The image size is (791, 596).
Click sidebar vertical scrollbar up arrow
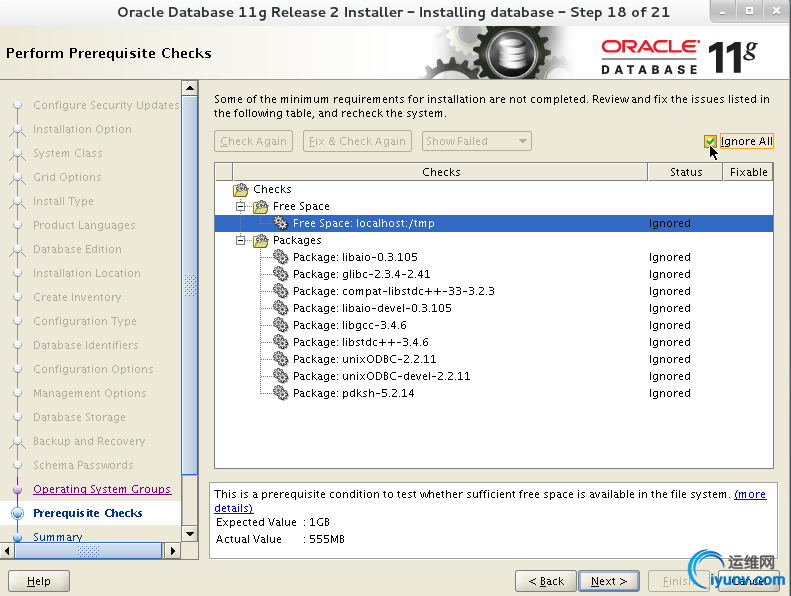190,88
